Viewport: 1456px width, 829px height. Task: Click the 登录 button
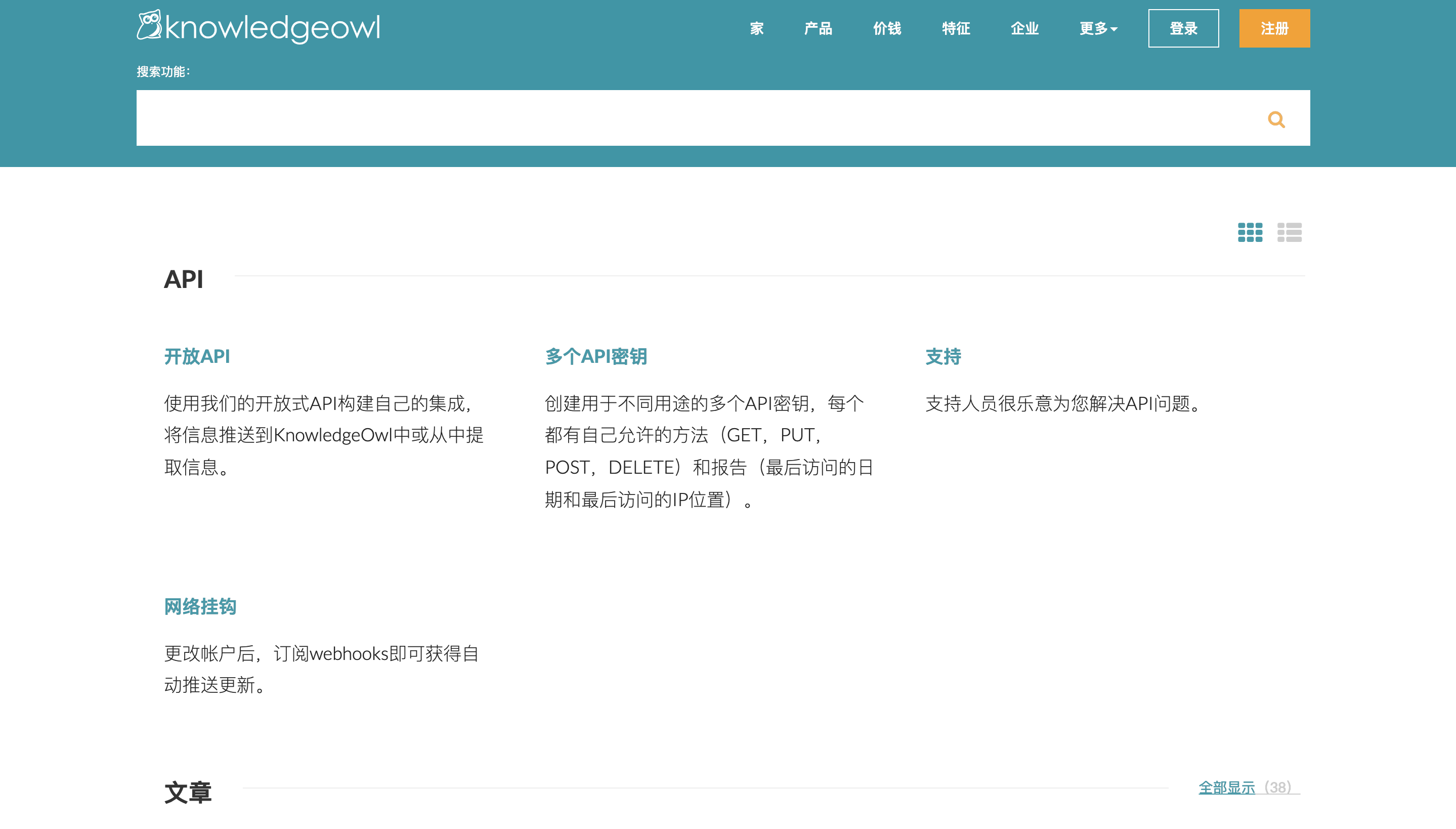tap(1183, 28)
